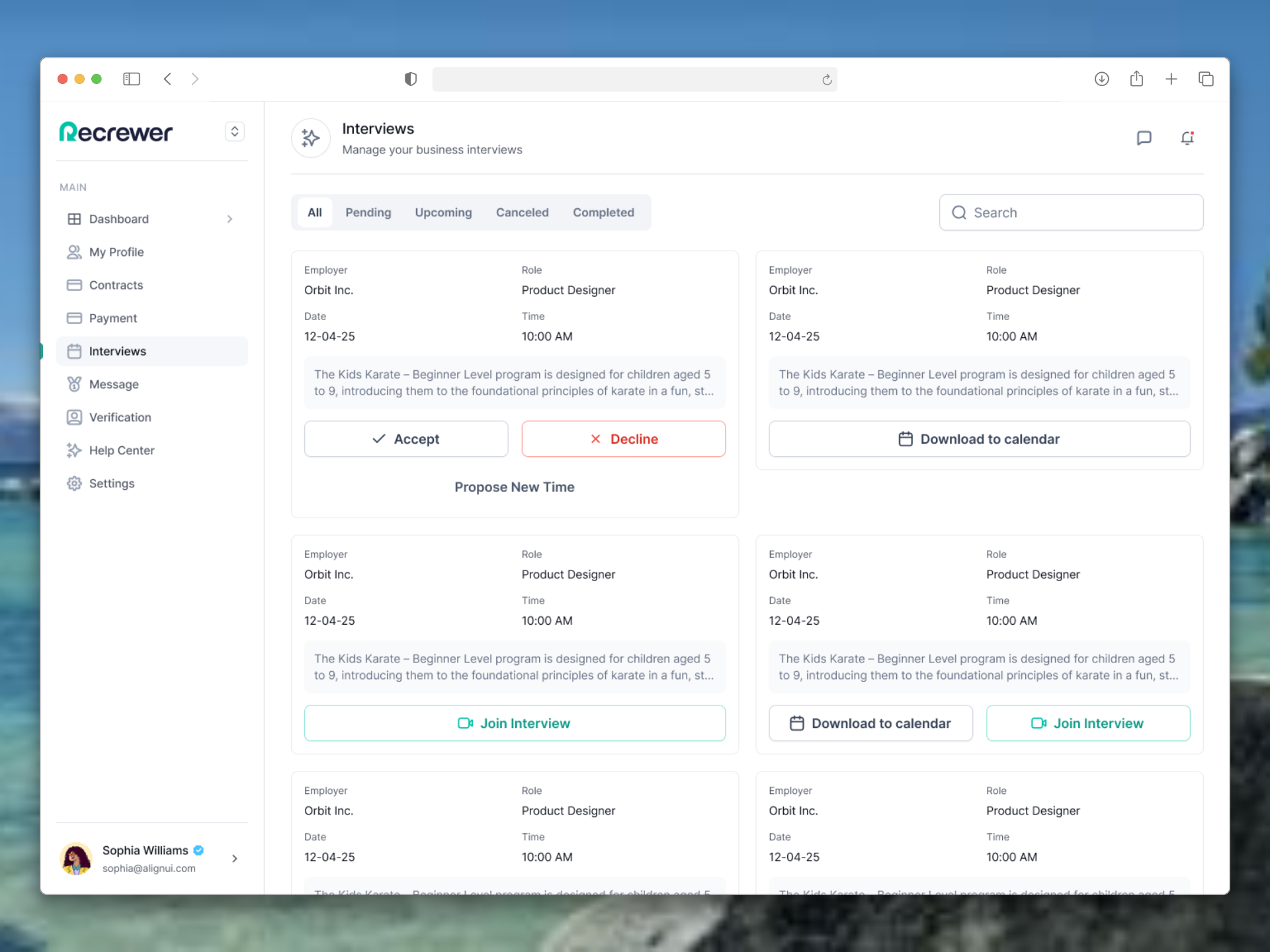Click the privacy shield icon in toolbar
This screenshot has height=952, width=1270.
pos(411,79)
